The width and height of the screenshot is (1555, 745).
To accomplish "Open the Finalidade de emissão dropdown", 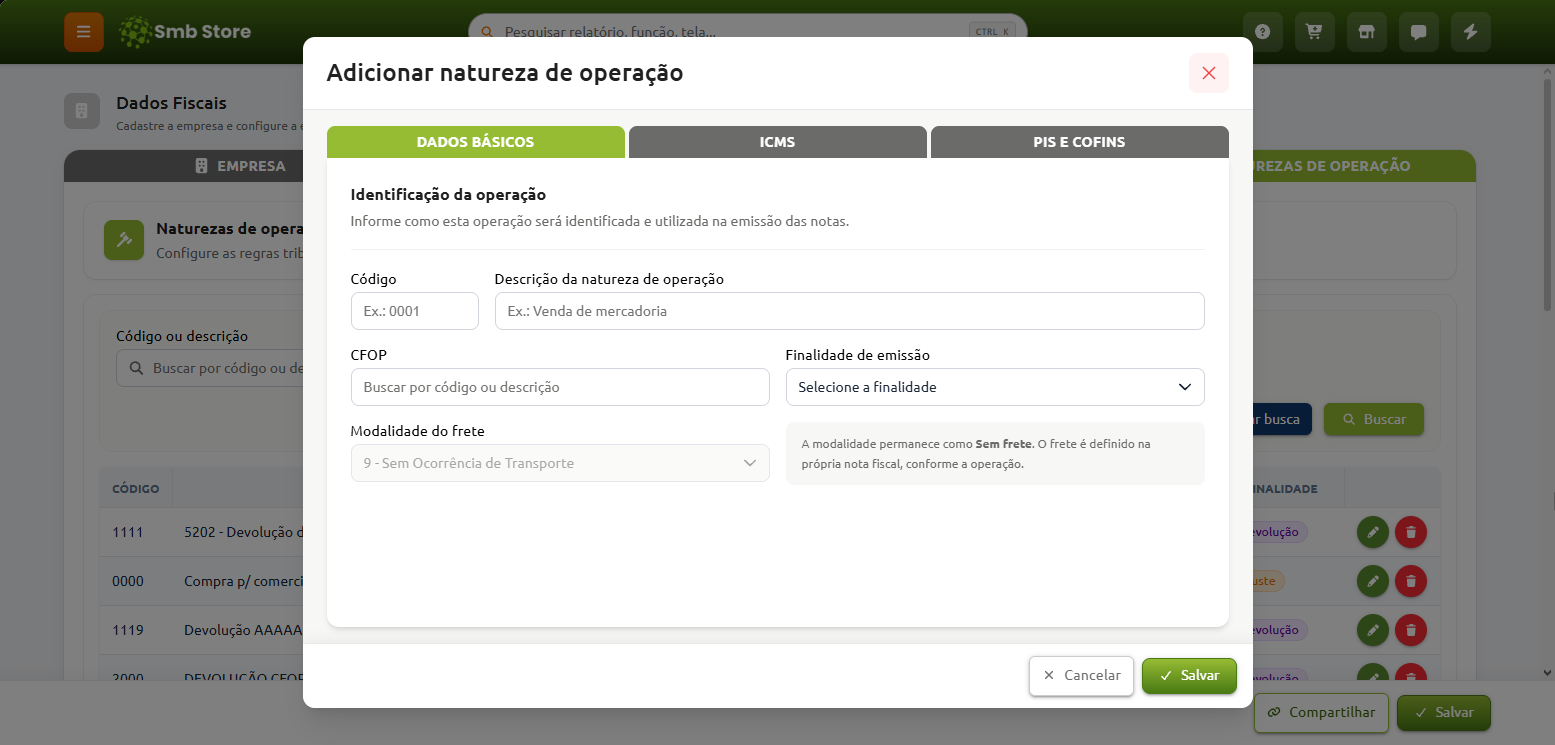I will click(x=995, y=387).
